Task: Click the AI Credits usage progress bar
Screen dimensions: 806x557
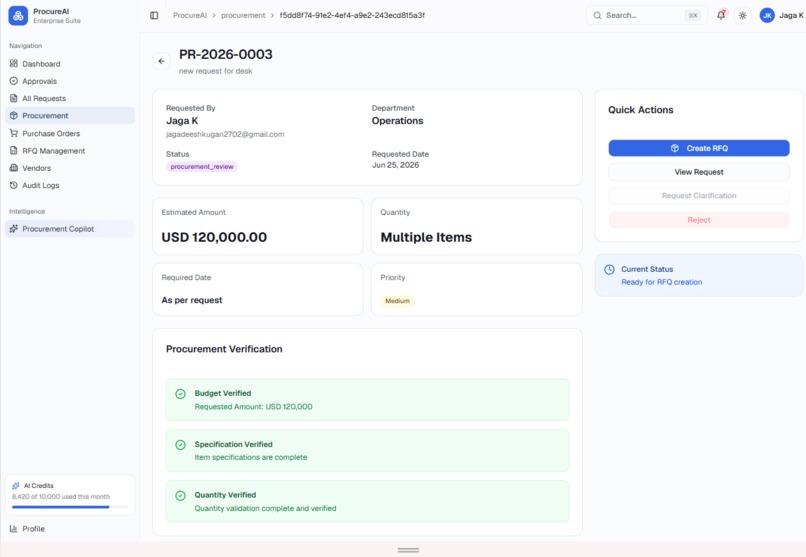Action: [x=70, y=507]
